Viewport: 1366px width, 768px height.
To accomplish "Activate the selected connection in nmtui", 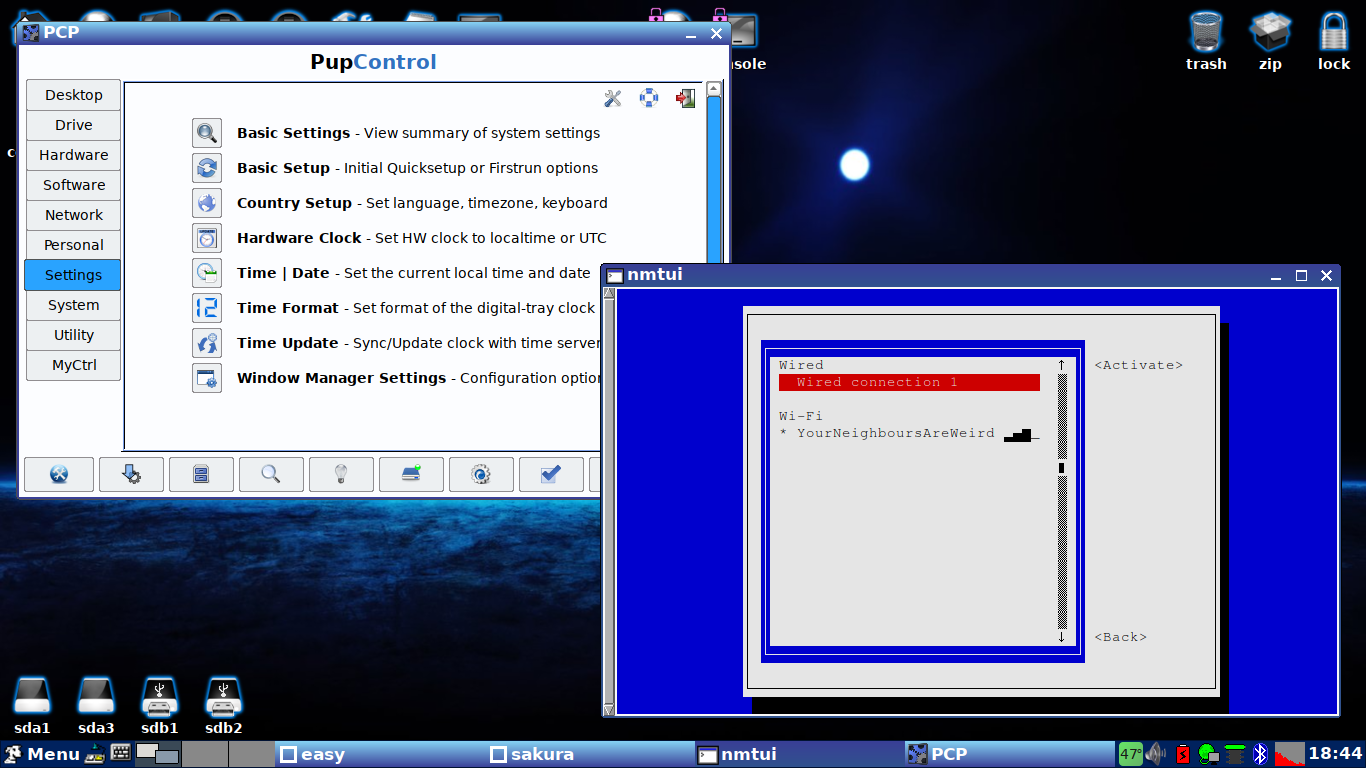I will 1139,365.
